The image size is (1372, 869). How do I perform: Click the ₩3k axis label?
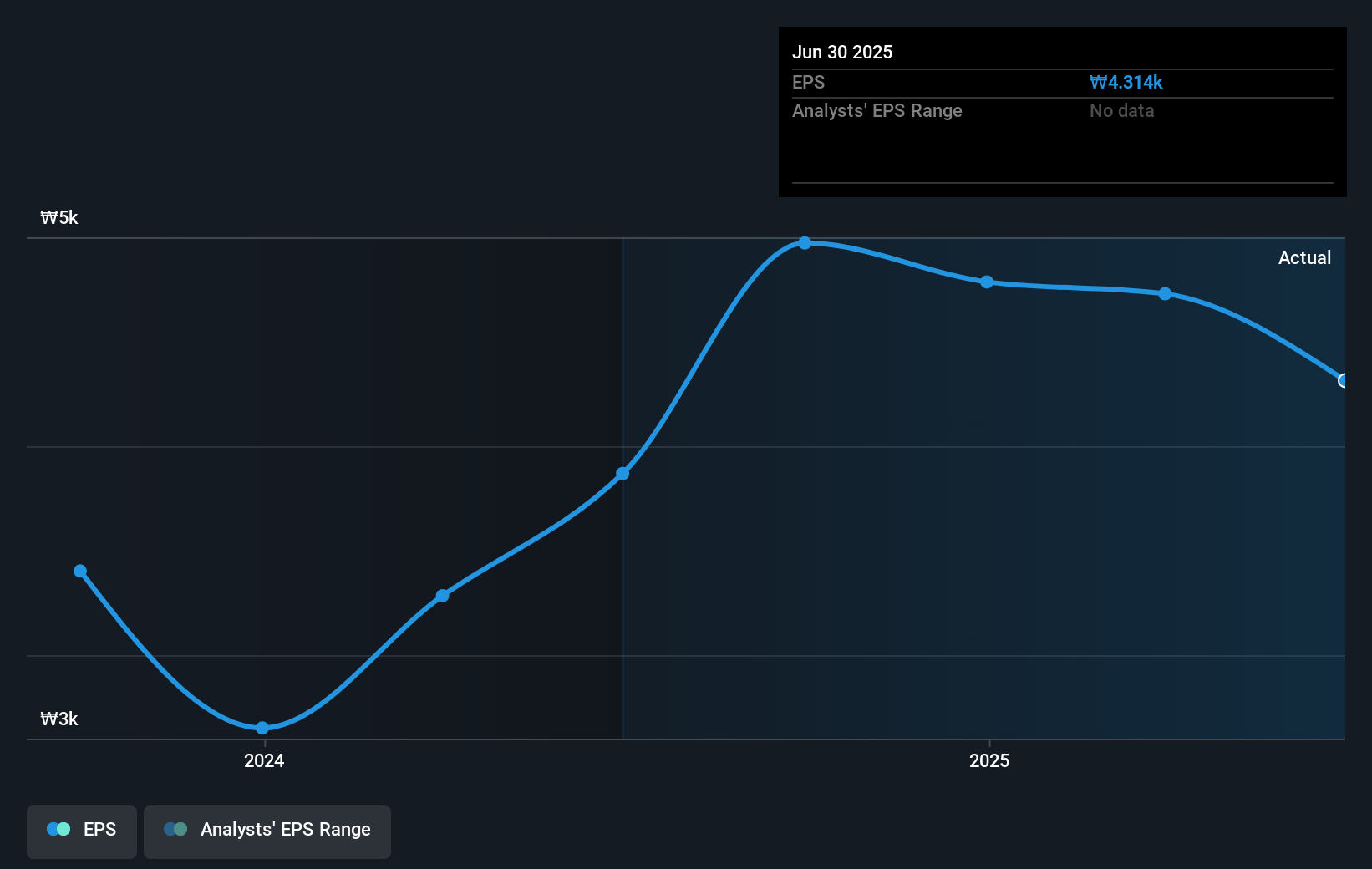58,718
